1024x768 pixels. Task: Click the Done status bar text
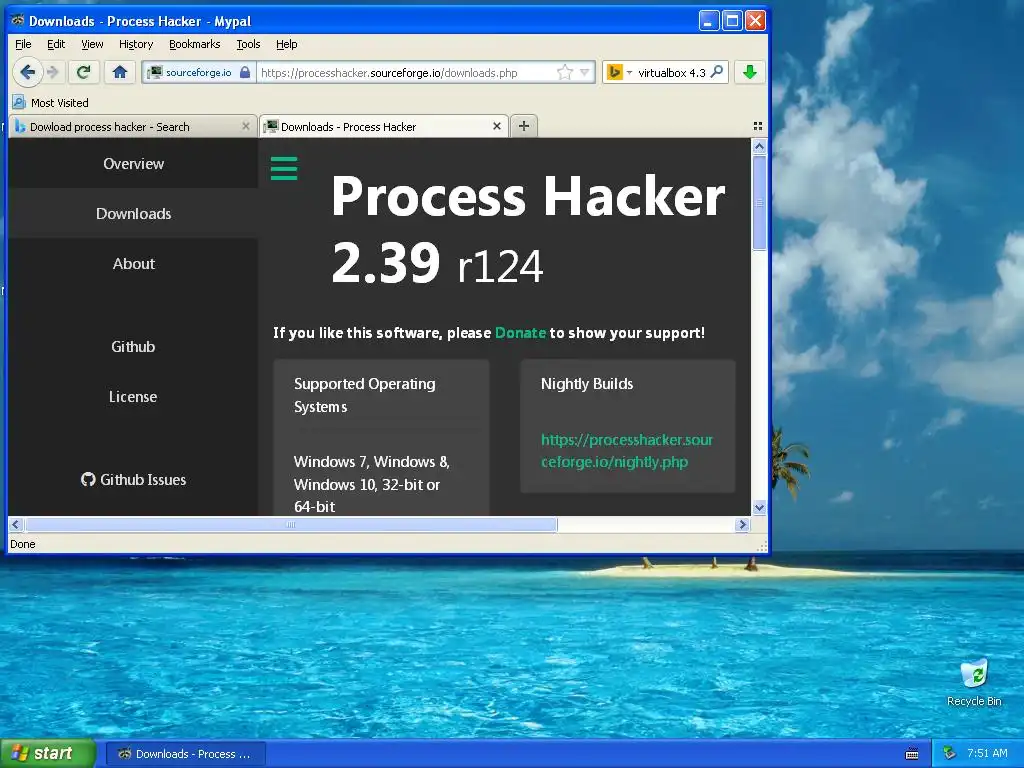[x=23, y=544]
